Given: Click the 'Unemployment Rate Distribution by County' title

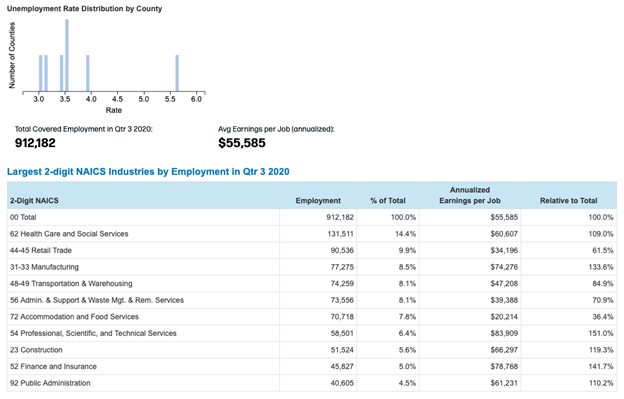Looking at the screenshot, I should pos(84,9).
